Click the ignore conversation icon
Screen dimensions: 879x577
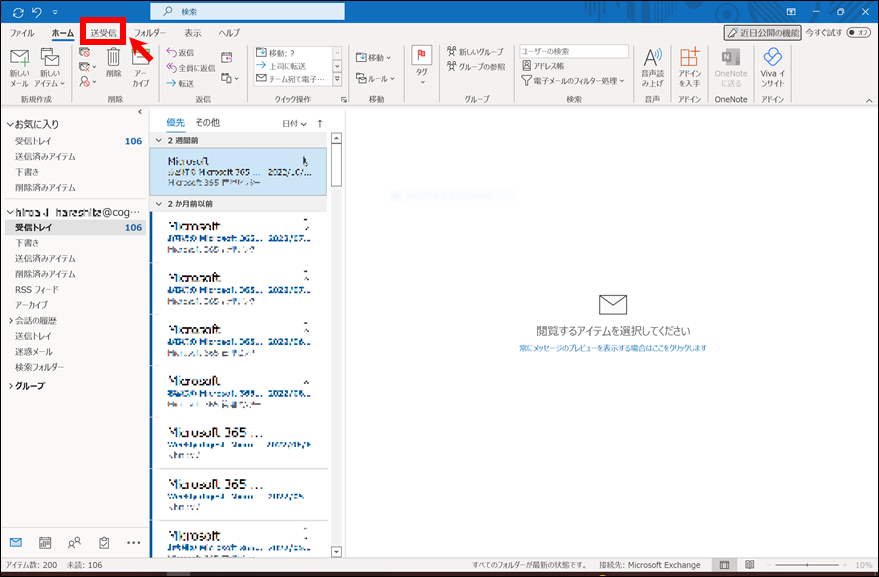point(85,53)
